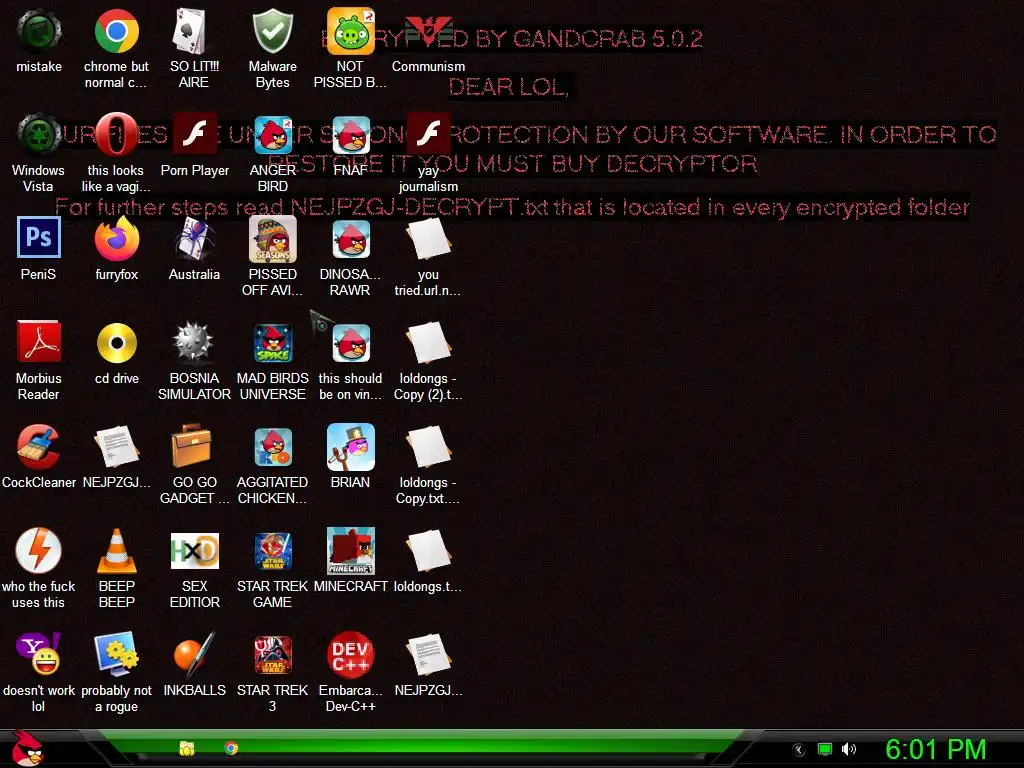Open the SEX EDITIOR HxD icon
This screenshot has height=768, width=1024.
point(194,551)
